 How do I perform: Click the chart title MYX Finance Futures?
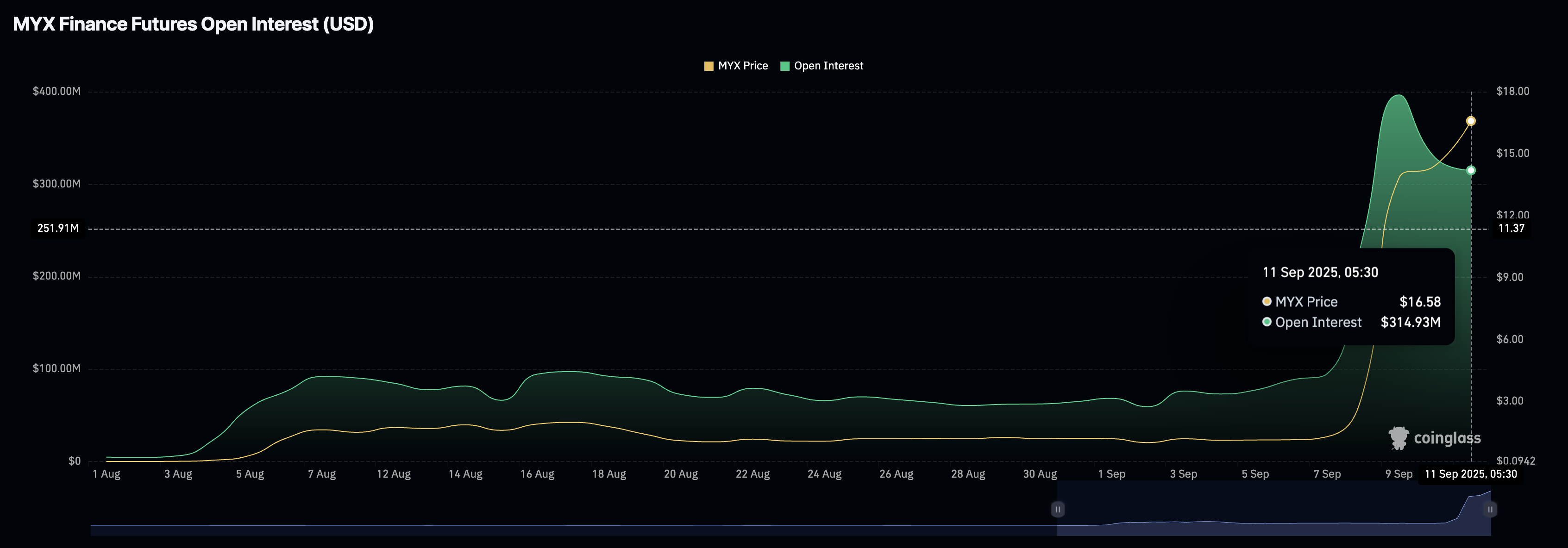coord(193,25)
